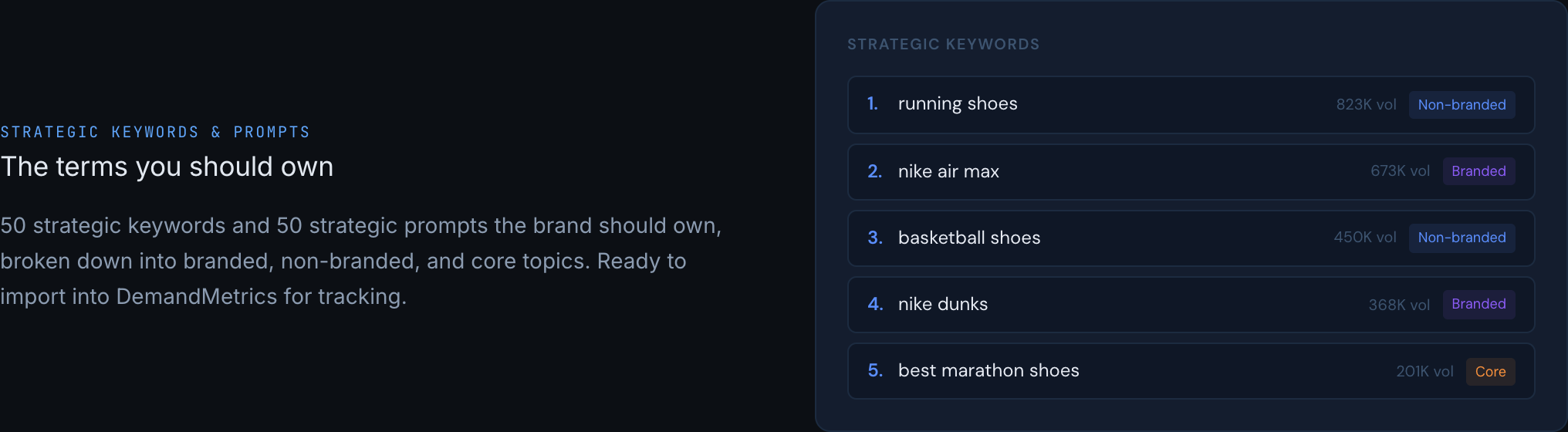Image resolution: width=1568 pixels, height=432 pixels.
Task: Select the "nike dunks" keyword
Action: 942,304
